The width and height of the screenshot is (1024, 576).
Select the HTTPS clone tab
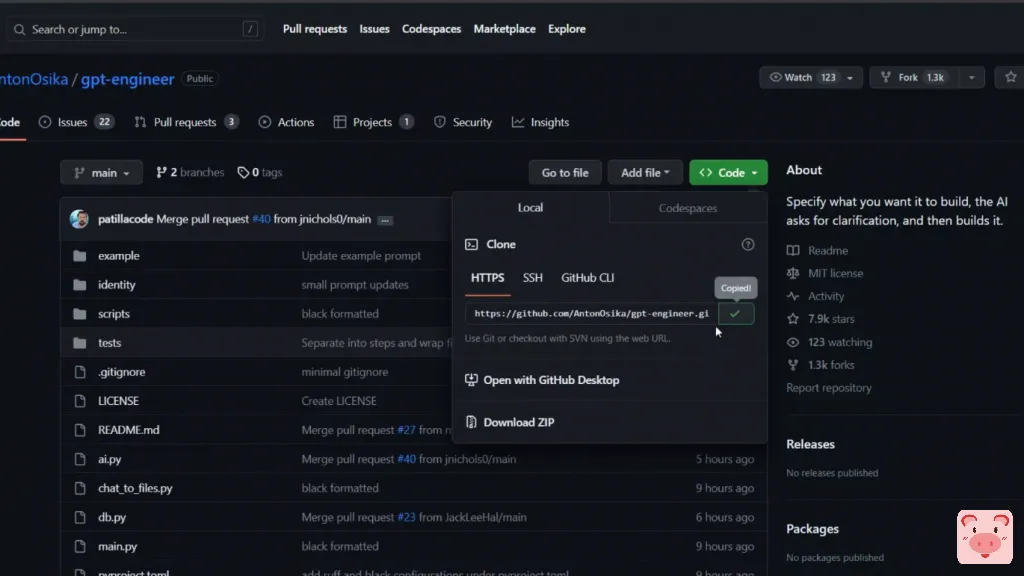click(487, 278)
